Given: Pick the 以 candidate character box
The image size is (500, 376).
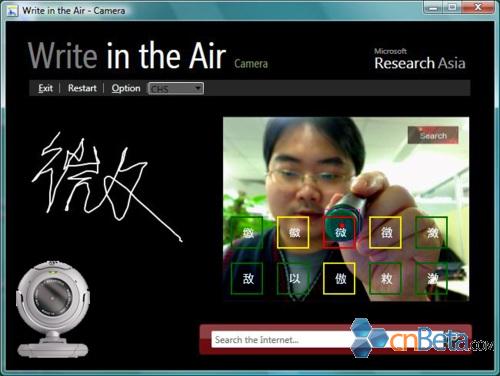Looking at the screenshot, I should 293,278.
